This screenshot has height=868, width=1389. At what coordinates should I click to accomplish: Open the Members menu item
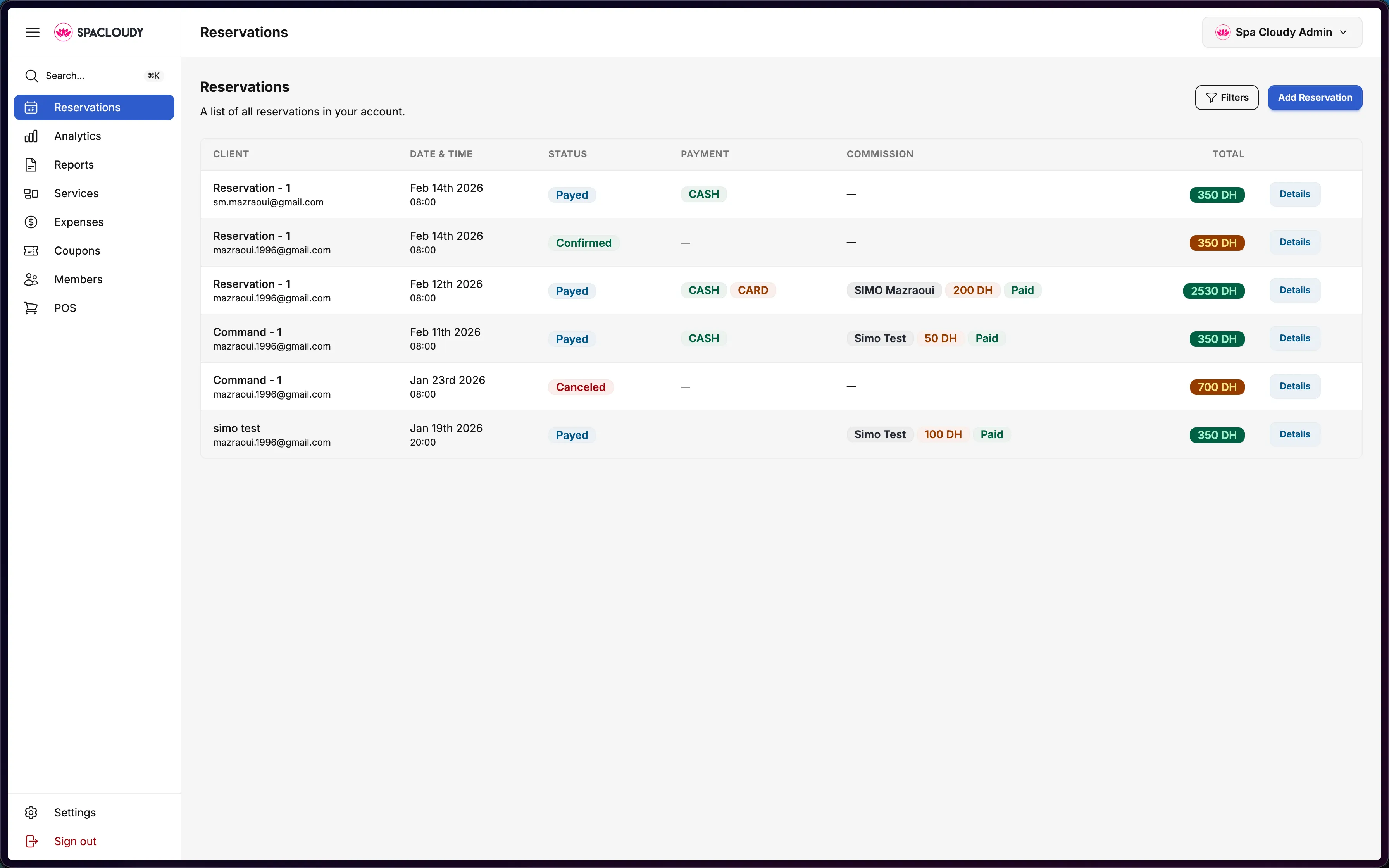pyautogui.click(x=78, y=279)
